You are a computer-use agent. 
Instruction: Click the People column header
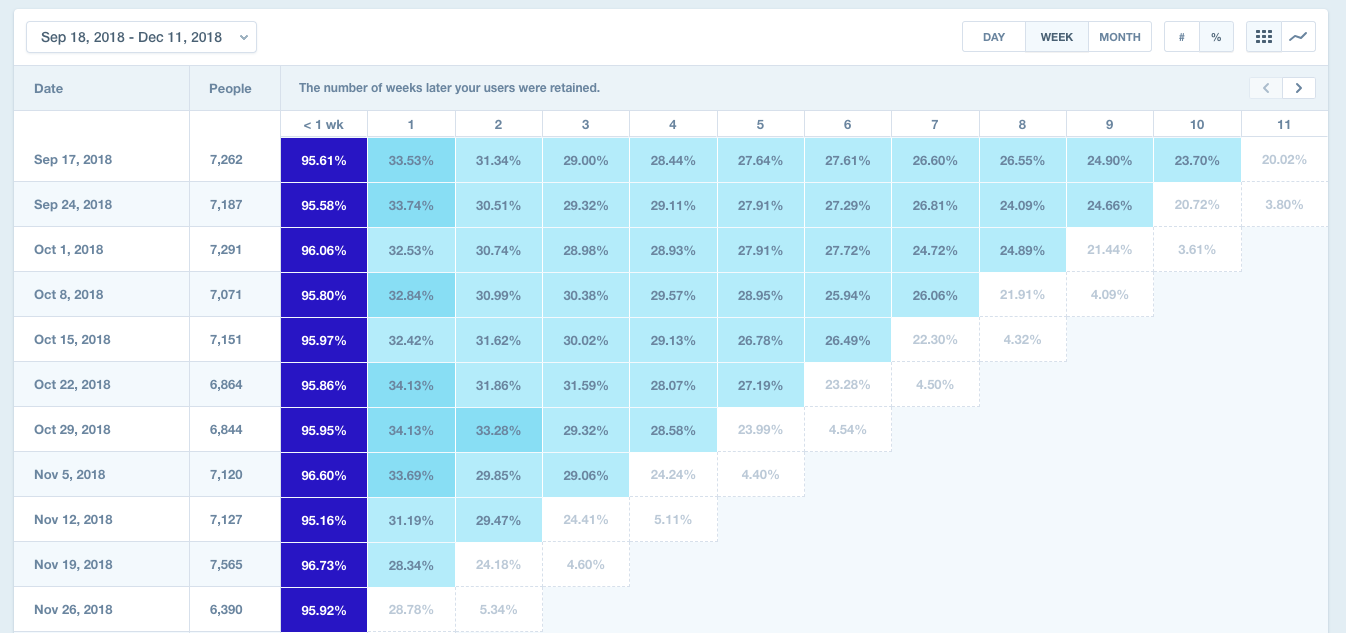(230, 88)
